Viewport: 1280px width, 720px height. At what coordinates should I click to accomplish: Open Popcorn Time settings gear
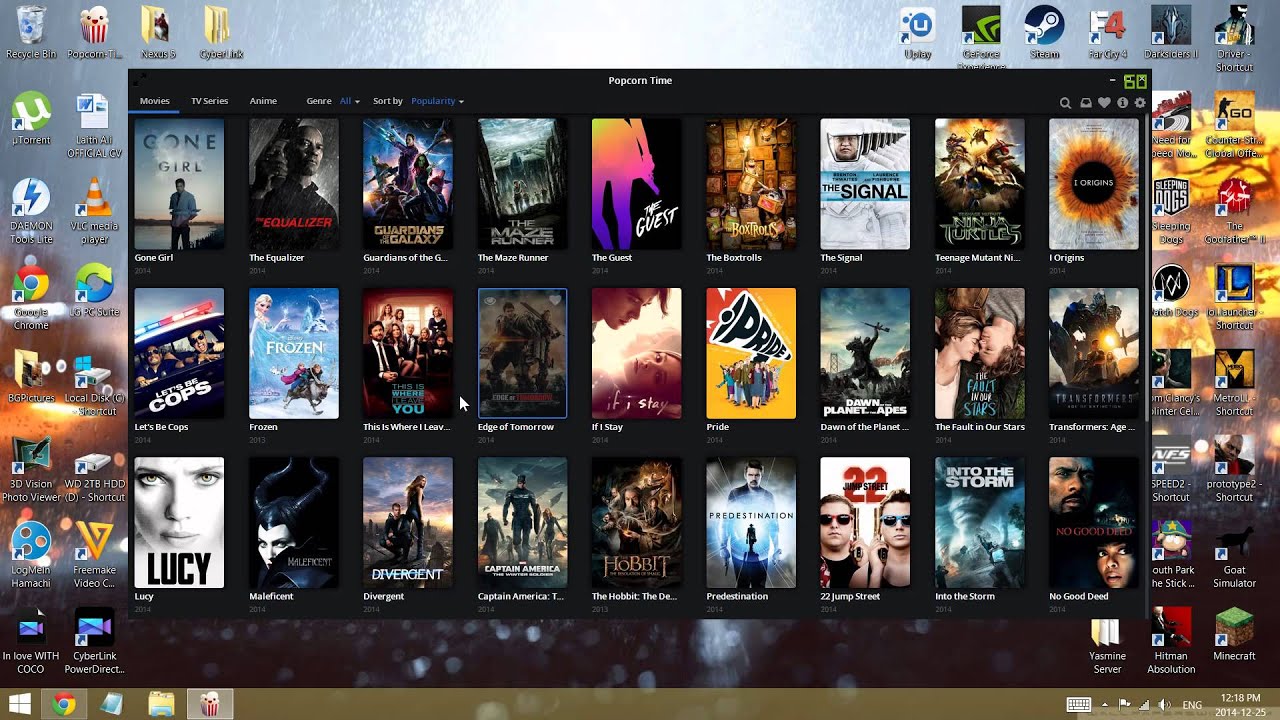1139,102
